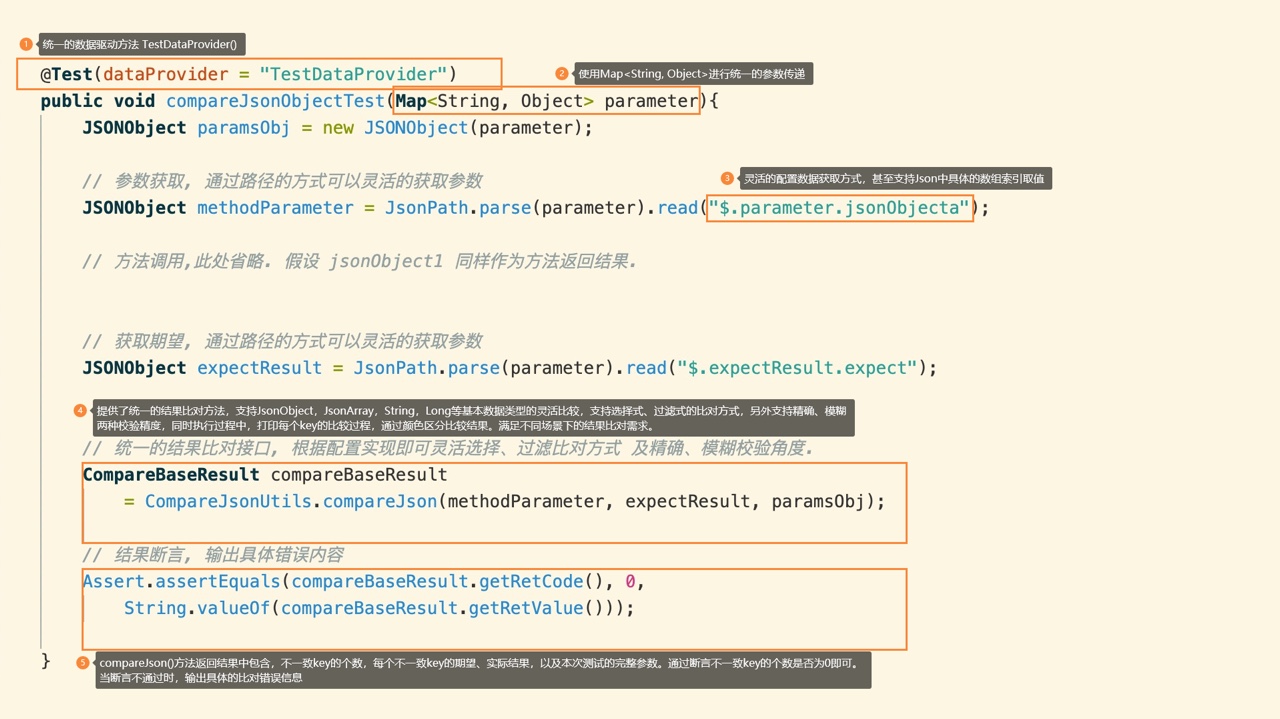
Task: Click the compareJson() return-value note
Action: click(482, 670)
